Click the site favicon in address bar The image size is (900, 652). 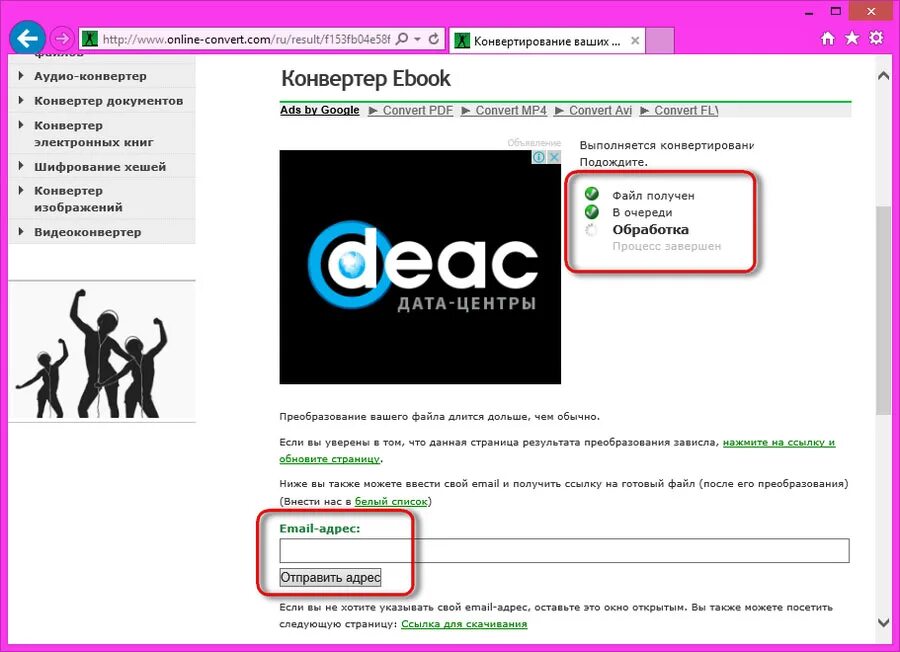(x=90, y=39)
